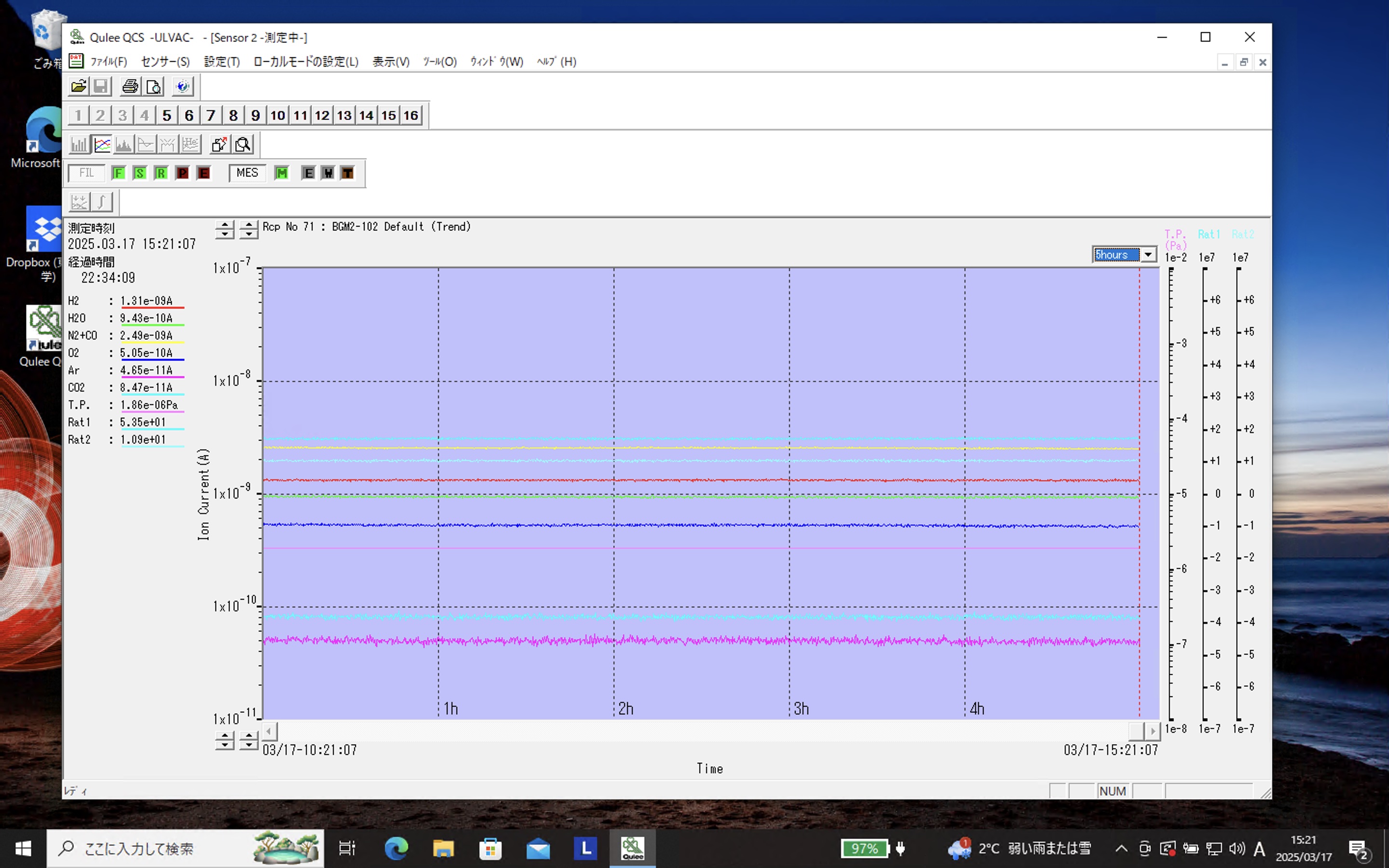This screenshot has width=1389, height=868.
Task: Click the integral curve icon
Action: [x=102, y=202]
